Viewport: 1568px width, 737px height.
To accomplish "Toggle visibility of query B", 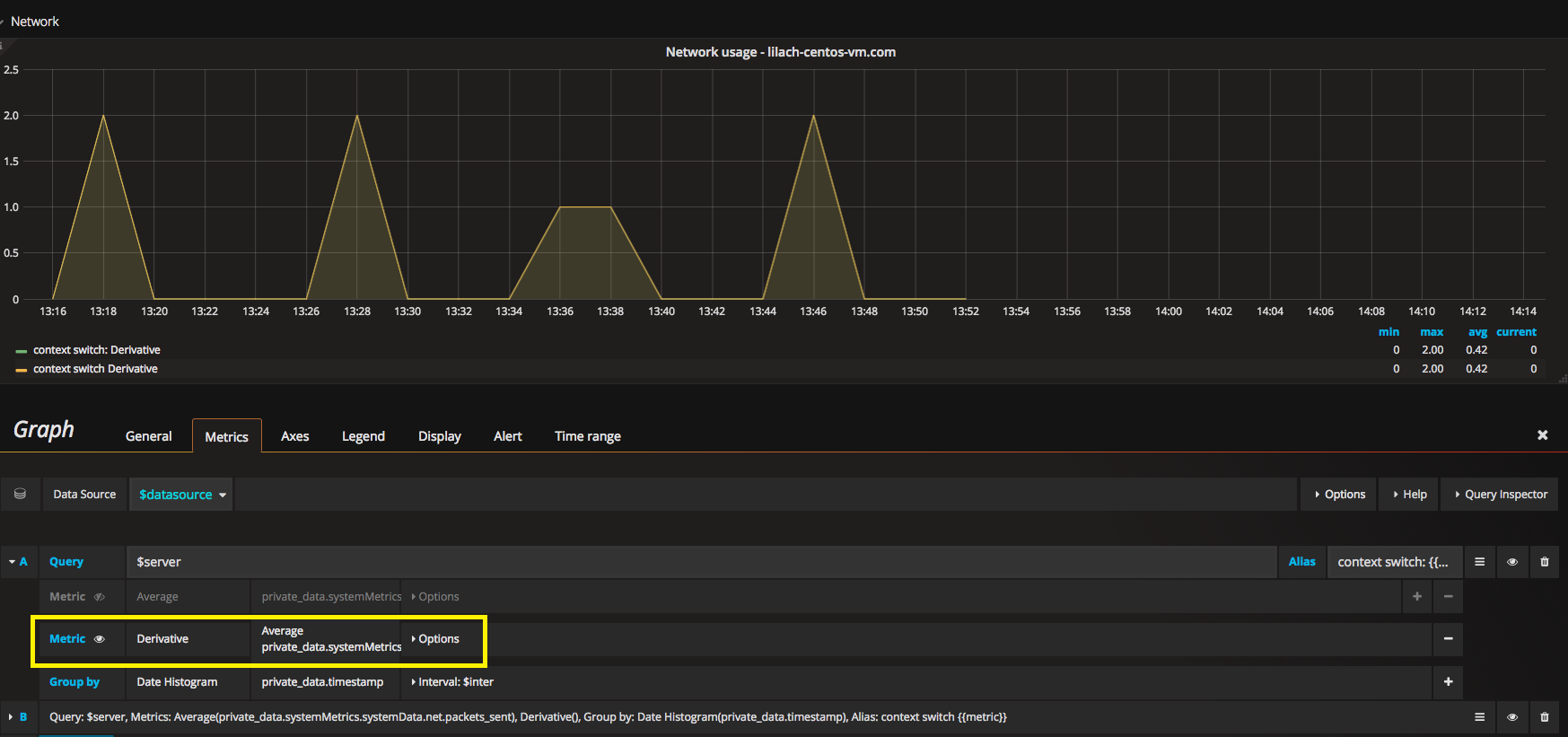I will tap(1512, 717).
